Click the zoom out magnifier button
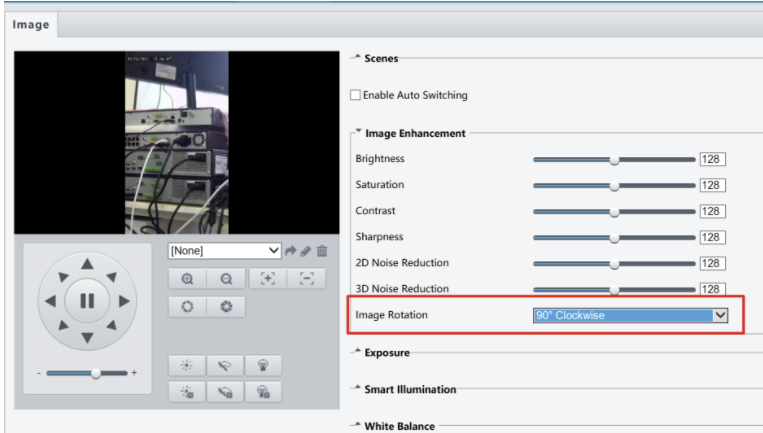 pos(226,279)
